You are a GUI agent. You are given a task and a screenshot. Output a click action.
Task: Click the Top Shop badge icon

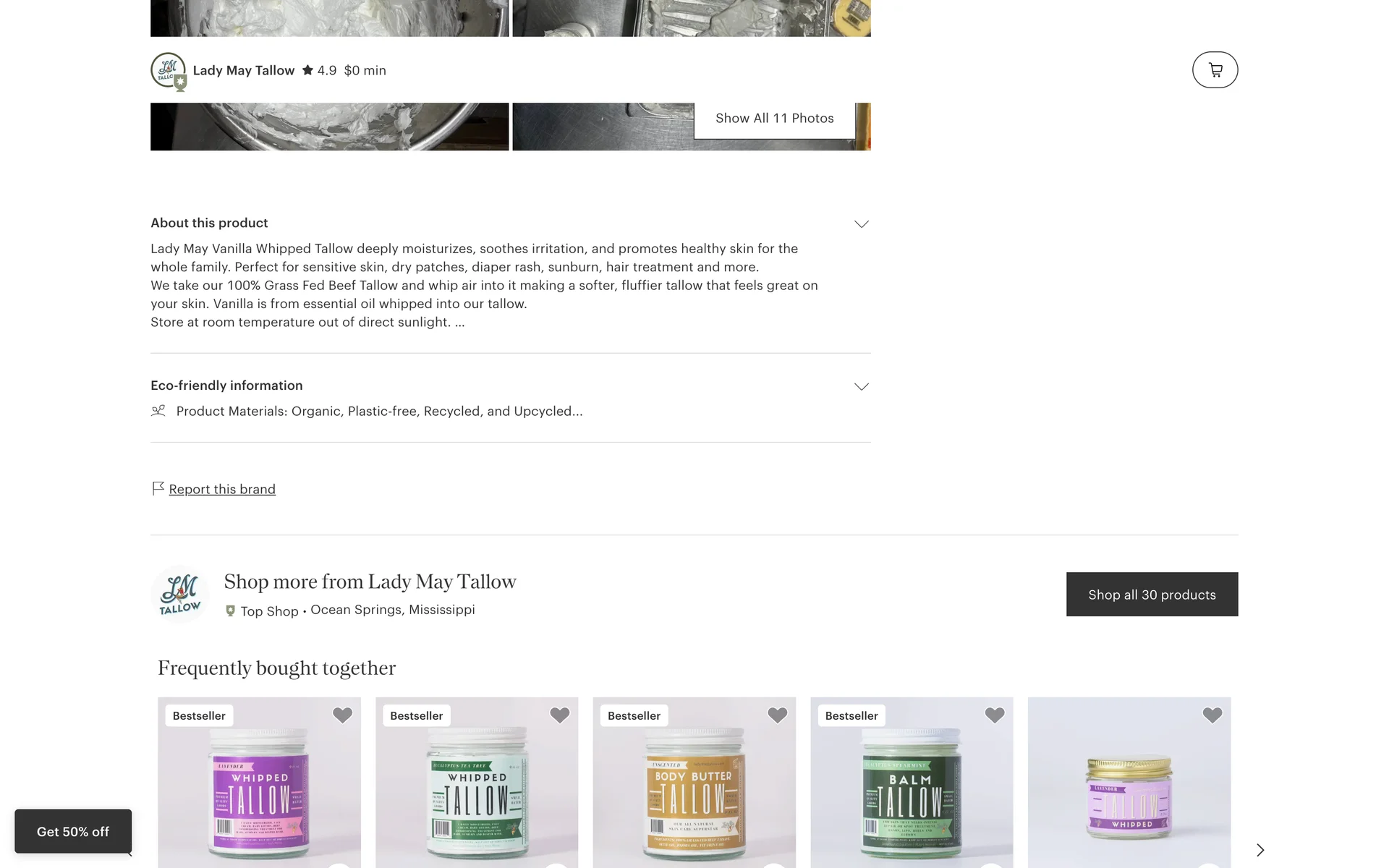coord(230,610)
